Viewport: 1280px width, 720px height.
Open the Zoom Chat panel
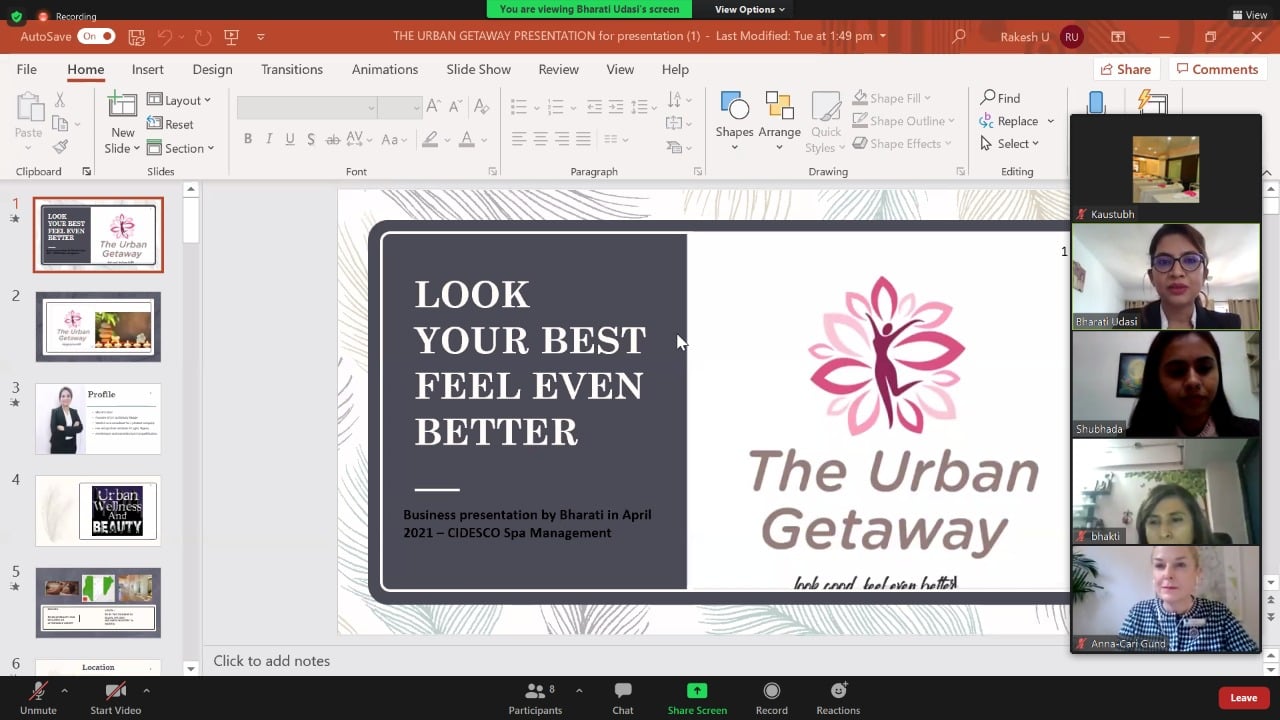tap(622, 691)
